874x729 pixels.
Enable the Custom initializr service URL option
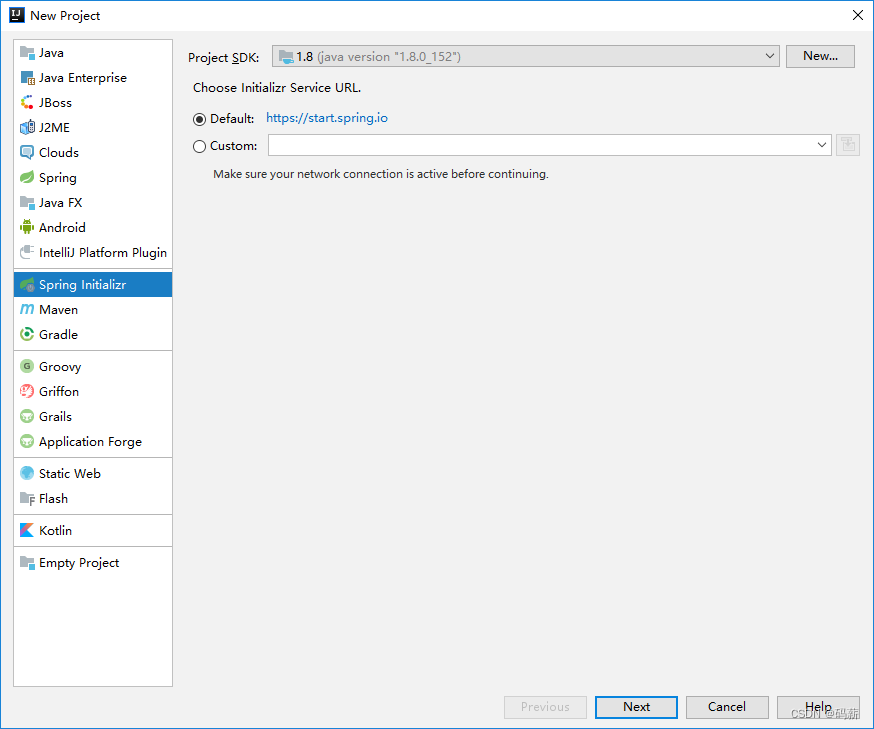[201, 145]
